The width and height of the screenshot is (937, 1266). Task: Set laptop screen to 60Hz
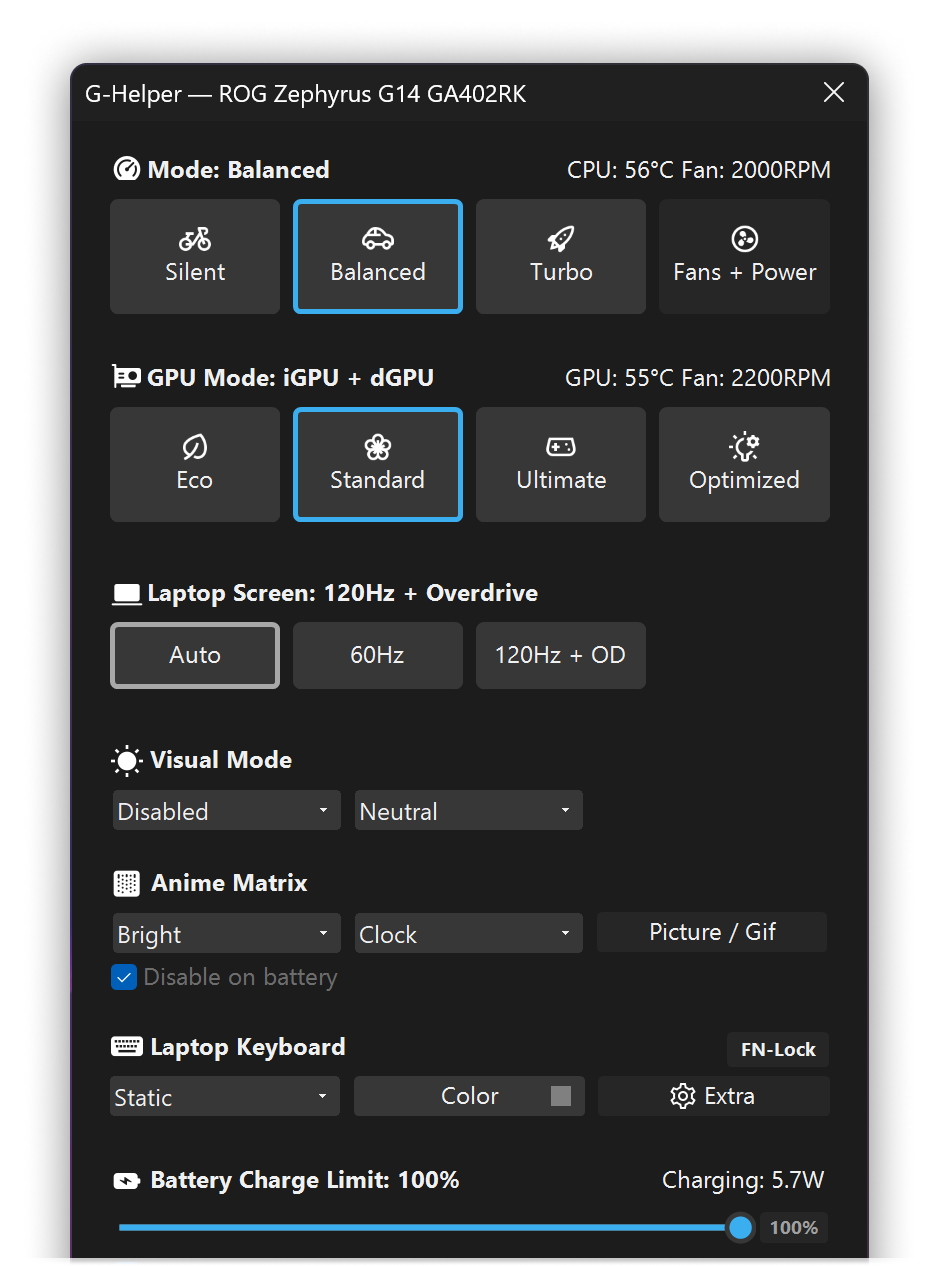[x=378, y=655]
